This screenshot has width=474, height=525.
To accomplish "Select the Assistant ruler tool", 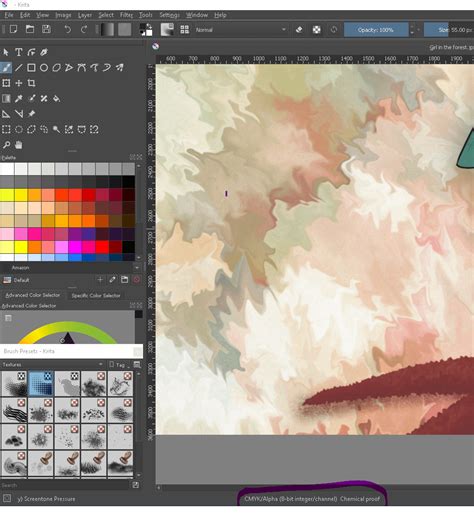I will pos(6,114).
